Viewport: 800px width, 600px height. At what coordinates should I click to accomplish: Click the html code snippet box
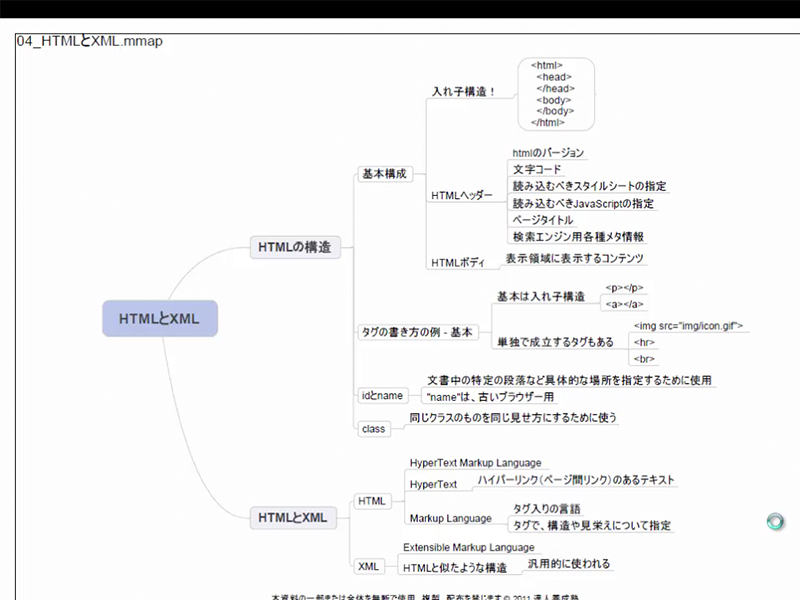(555, 94)
